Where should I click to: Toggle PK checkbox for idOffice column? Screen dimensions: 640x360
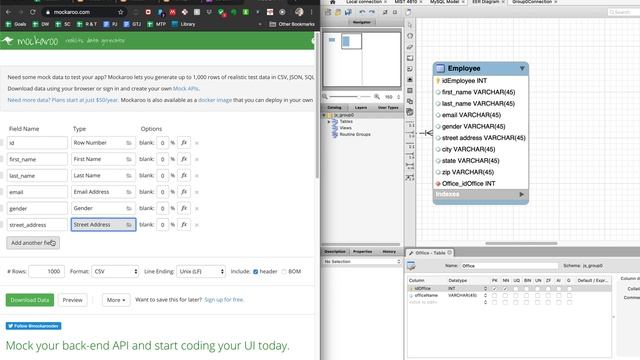[495, 289]
